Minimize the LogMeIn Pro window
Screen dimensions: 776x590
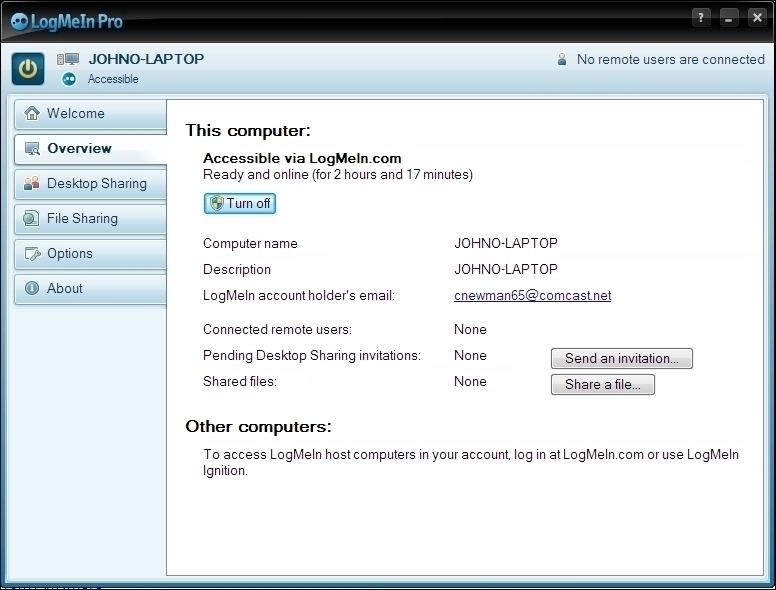[728, 18]
